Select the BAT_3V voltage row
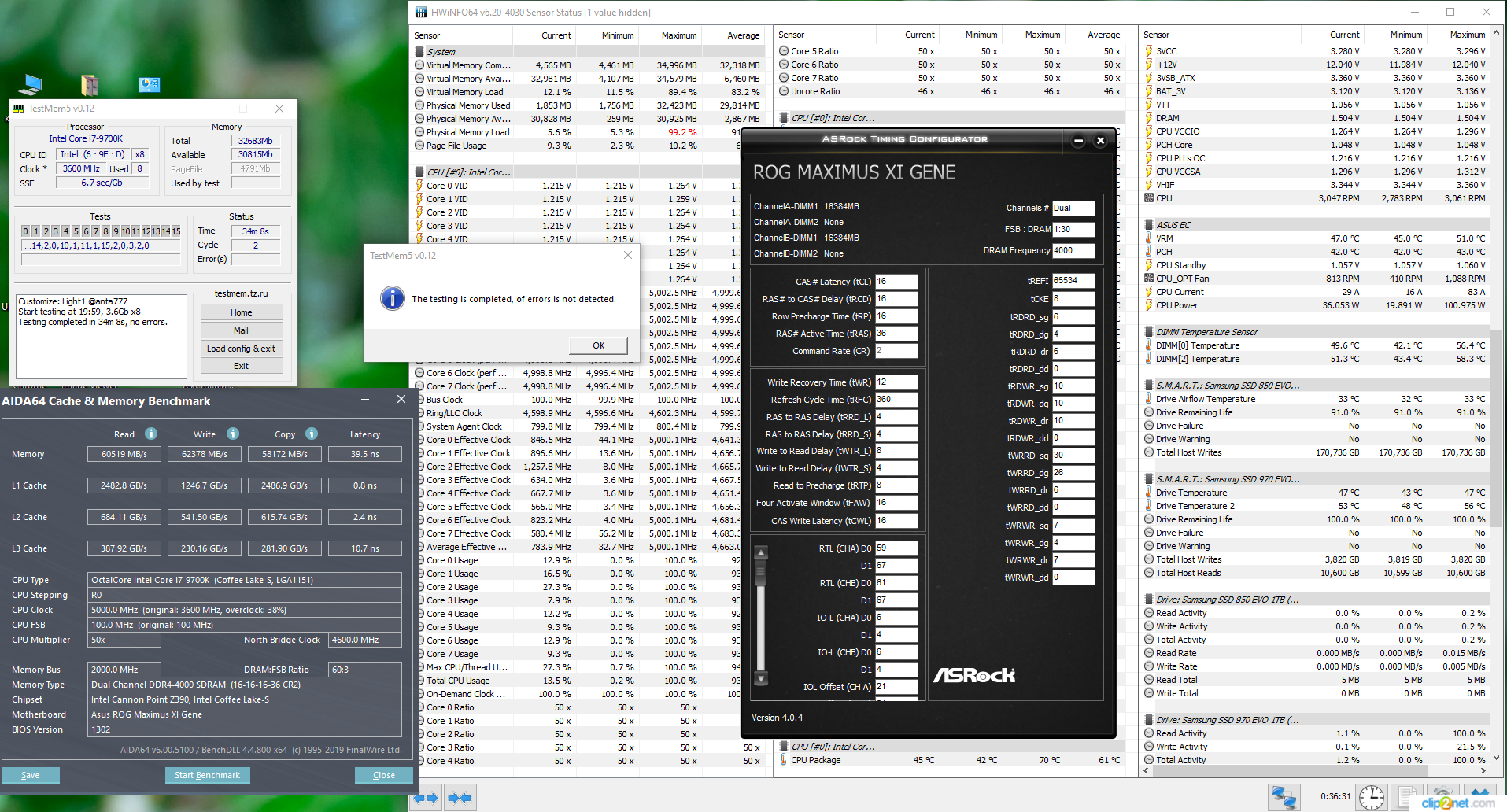This screenshot has height=812, width=1507. click(1316, 91)
